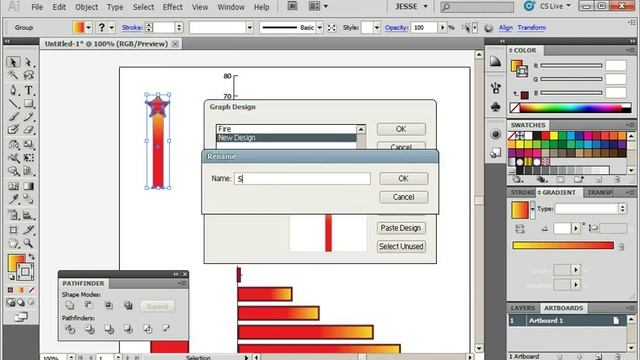Switch to the Layers tab
Viewport: 640px width, 360px height.
coord(522,308)
